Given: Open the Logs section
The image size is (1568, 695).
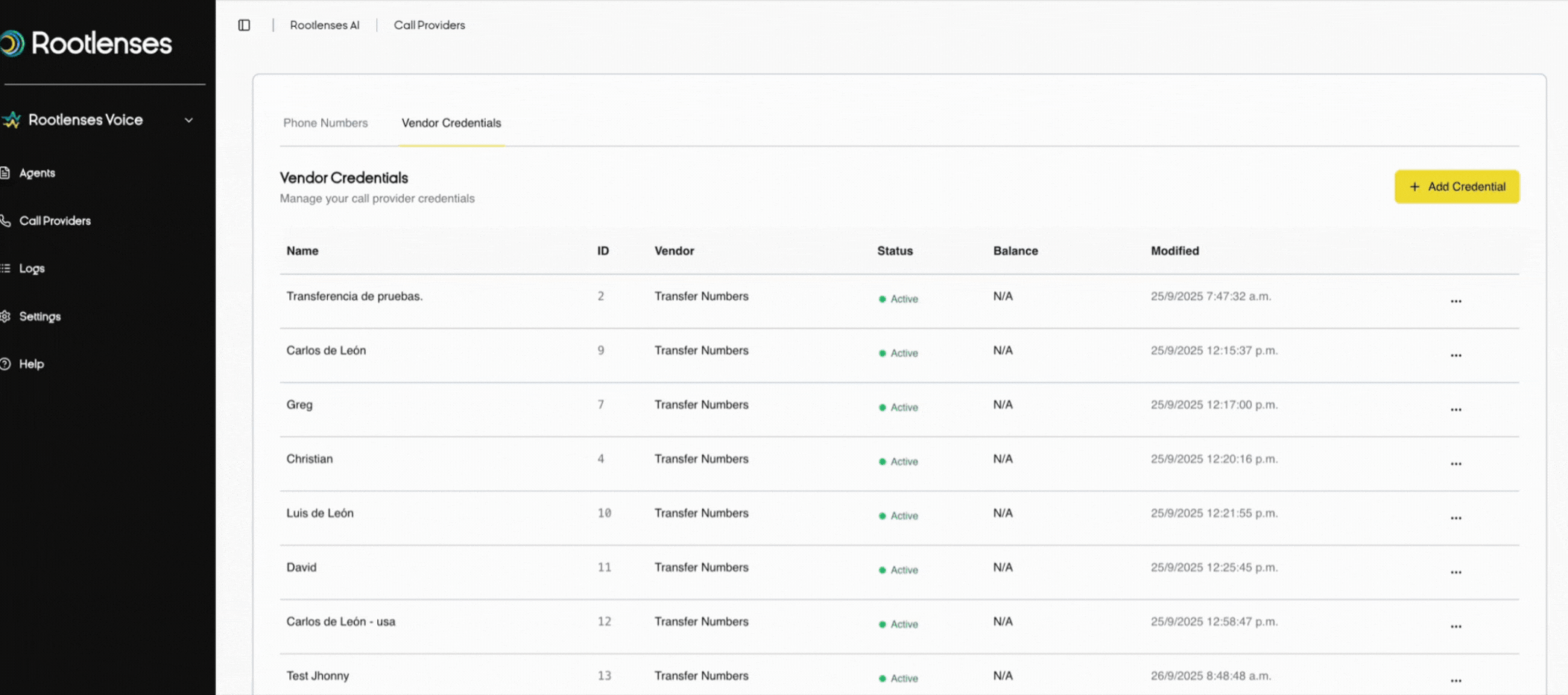Looking at the screenshot, I should [31, 268].
